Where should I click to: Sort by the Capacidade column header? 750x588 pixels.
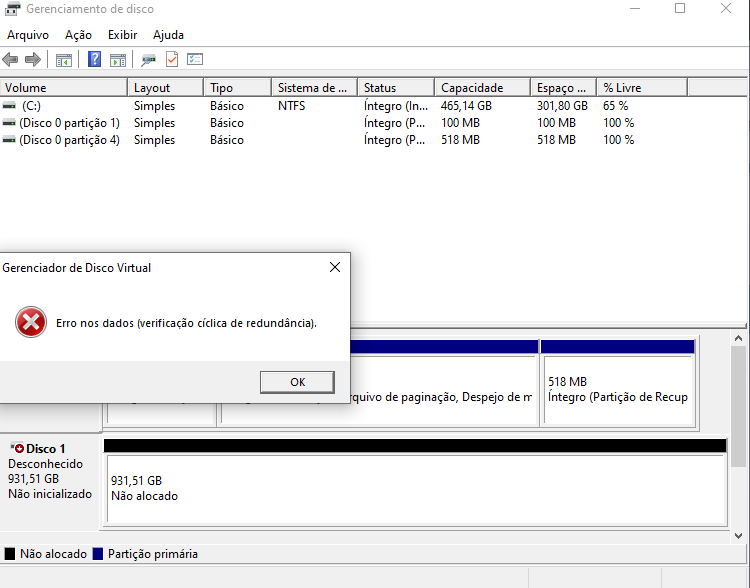tap(483, 88)
